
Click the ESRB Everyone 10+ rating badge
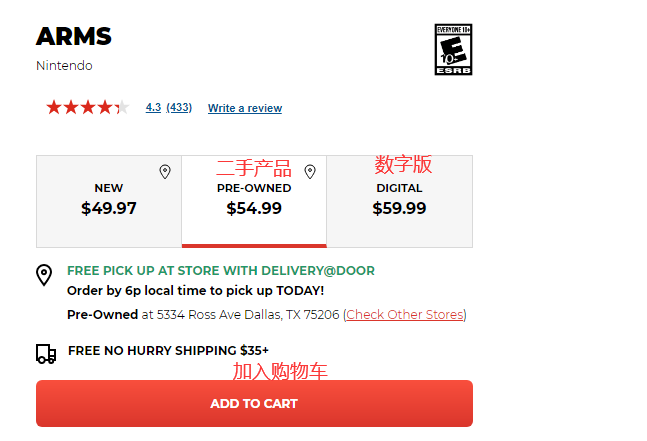coord(453,50)
